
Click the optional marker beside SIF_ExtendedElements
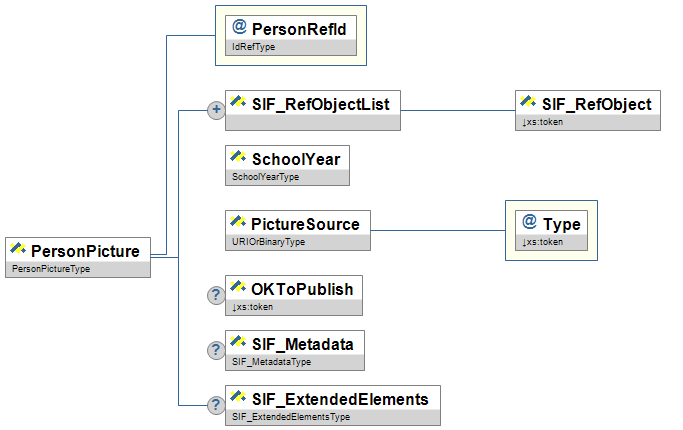point(215,404)
